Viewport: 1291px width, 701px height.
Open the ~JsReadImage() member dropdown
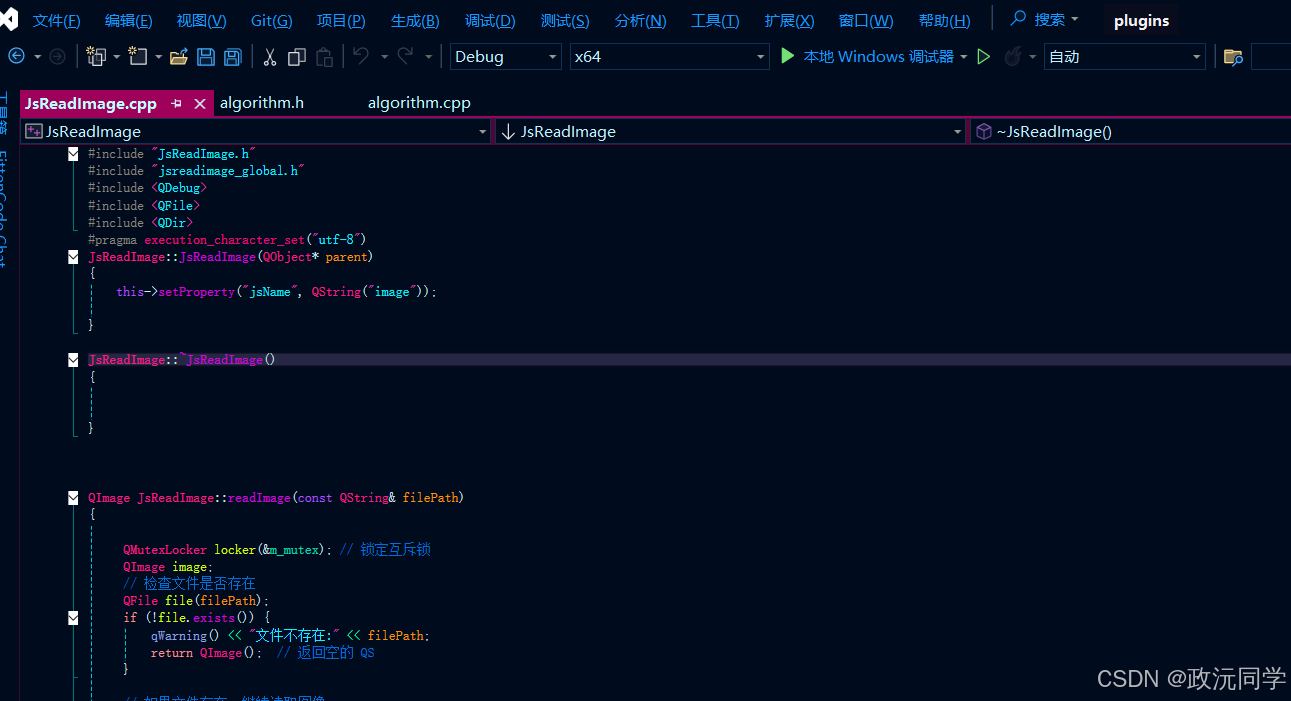tap(1130, 131)
